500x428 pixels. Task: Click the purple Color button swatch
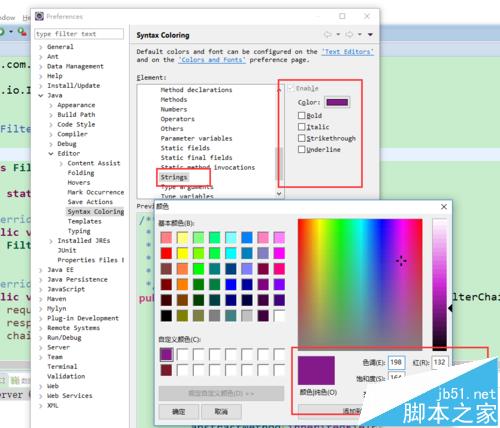tap(337, 102)
